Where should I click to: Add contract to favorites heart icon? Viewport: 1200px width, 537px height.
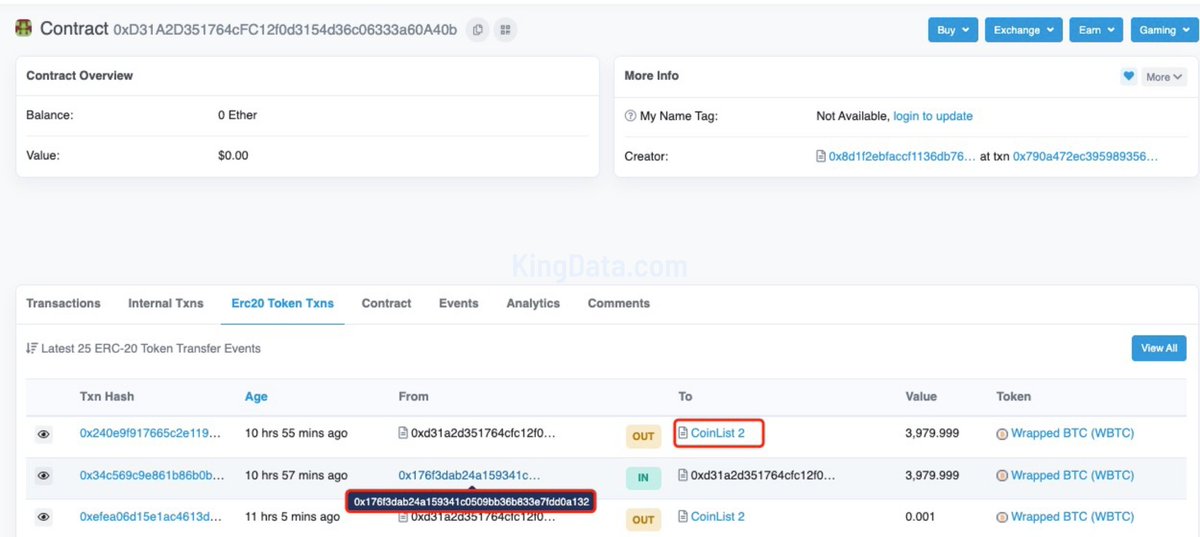point(1129,76)
